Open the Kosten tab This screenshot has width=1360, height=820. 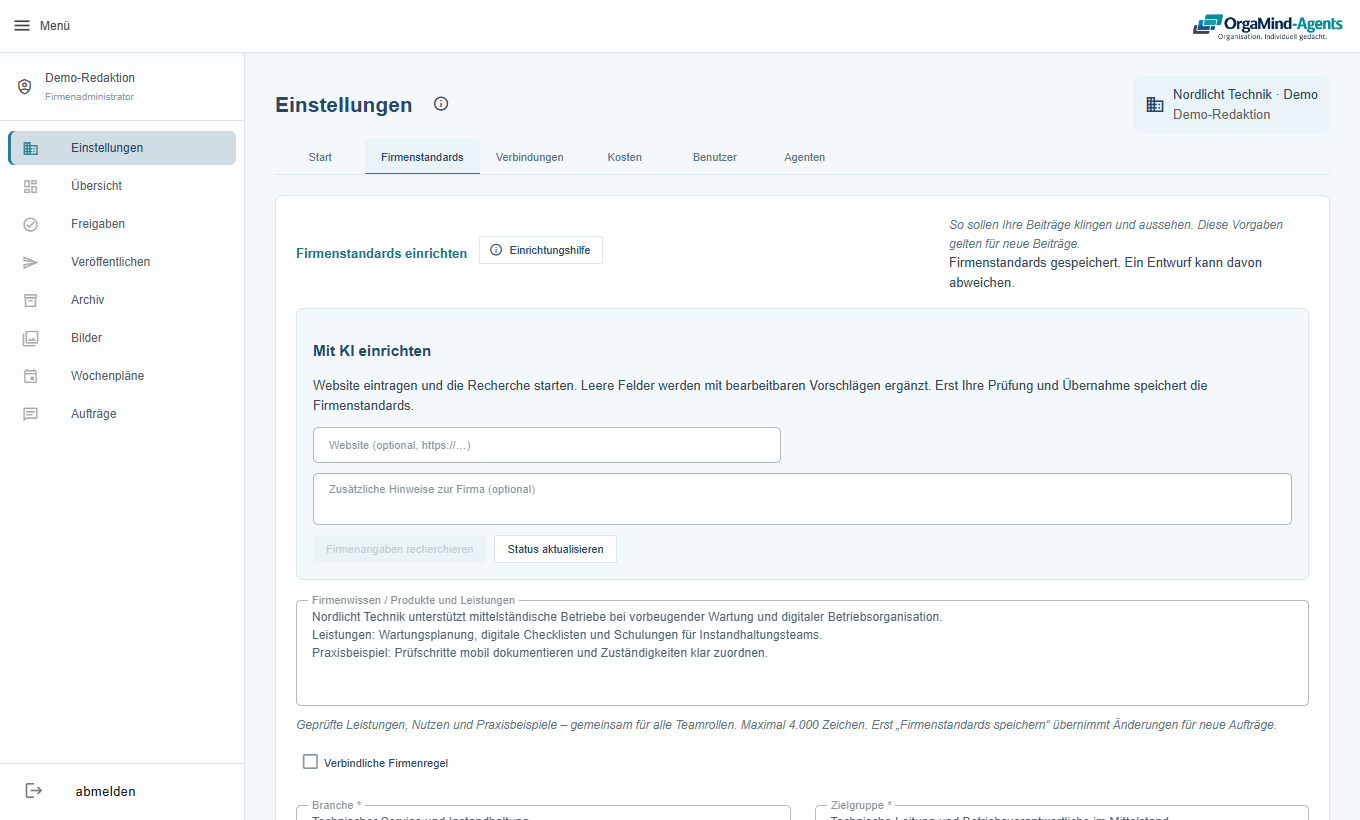click(625, 157)
